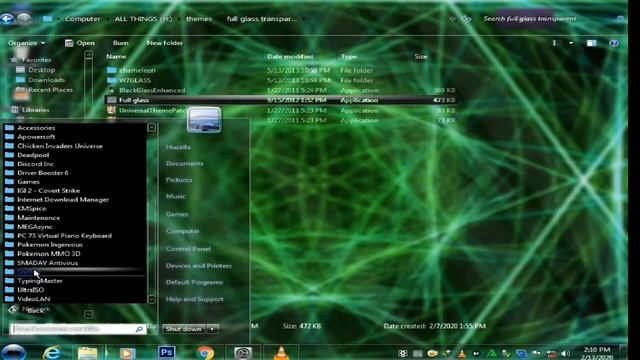Open Devices and Printers in Start menu
This screenshot has width=640, height=360.
coord(198,266)
